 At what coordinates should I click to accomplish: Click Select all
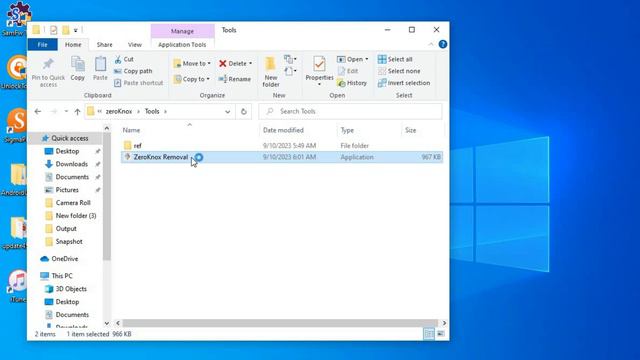(395, 59)
